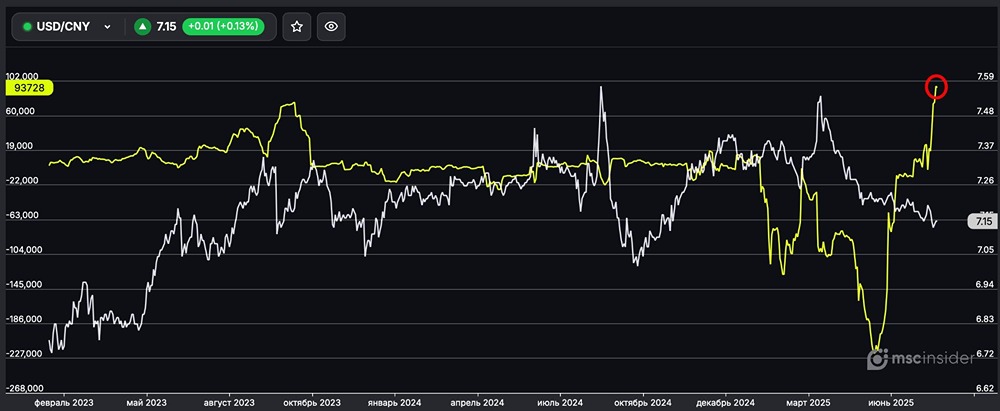The width and height of the screenshot is (1000, 411).
Task: Click the октябрь 2023 axis label
Action: [x=312, y=402]
